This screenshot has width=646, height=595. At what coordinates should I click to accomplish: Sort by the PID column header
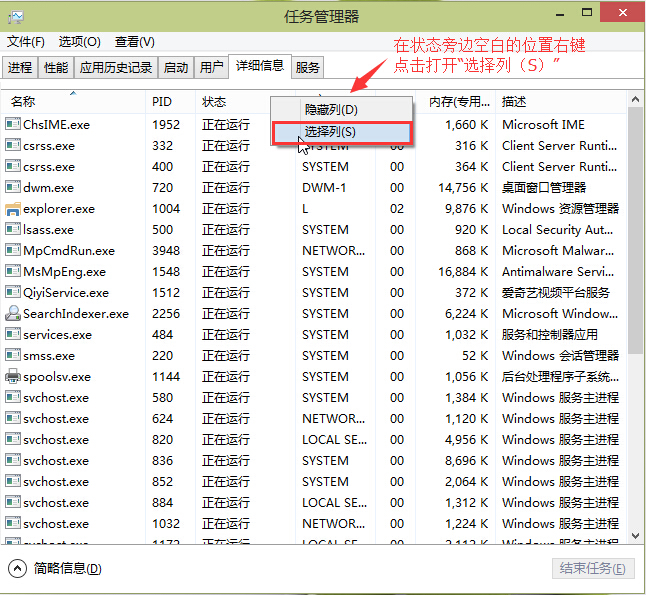(162, 102)
